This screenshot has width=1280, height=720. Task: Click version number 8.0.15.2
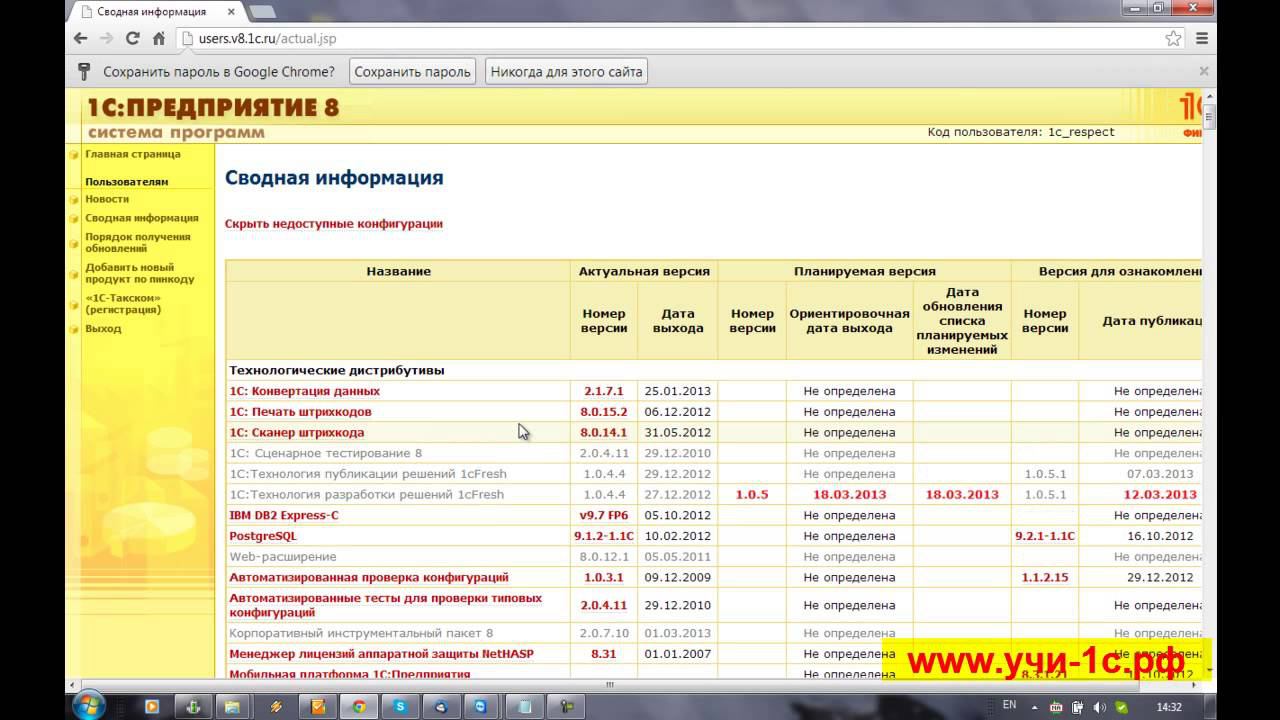click(x=604, y=412)
